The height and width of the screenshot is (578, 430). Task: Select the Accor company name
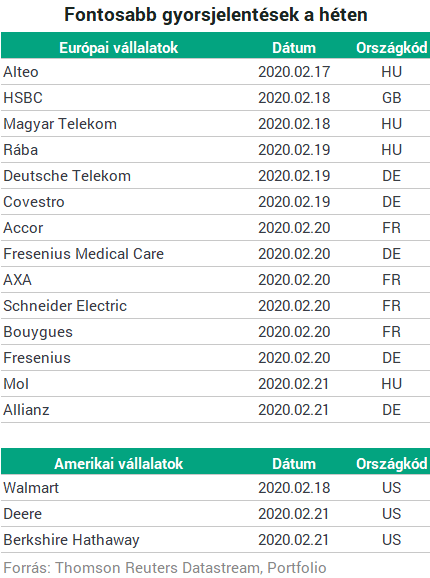(23, 228)
